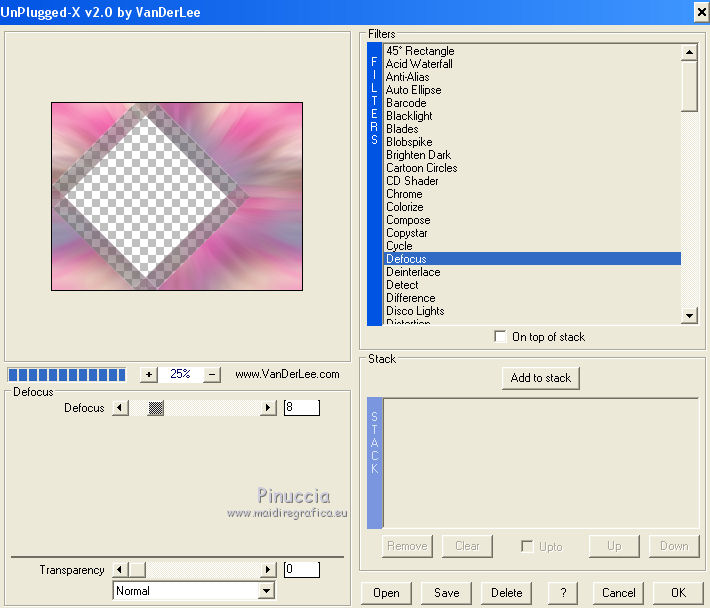Click the highlighted Defocus filter entry
710x608 pixels.
(x=532, y=259)
